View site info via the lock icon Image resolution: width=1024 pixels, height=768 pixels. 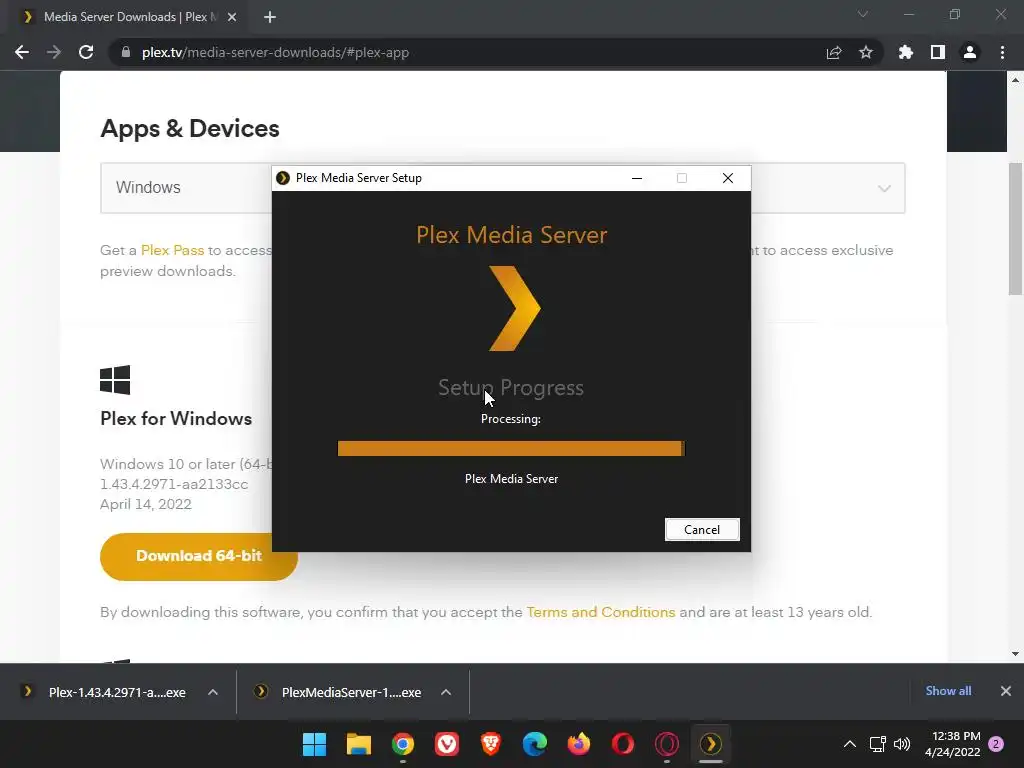[x=126, y=52]
